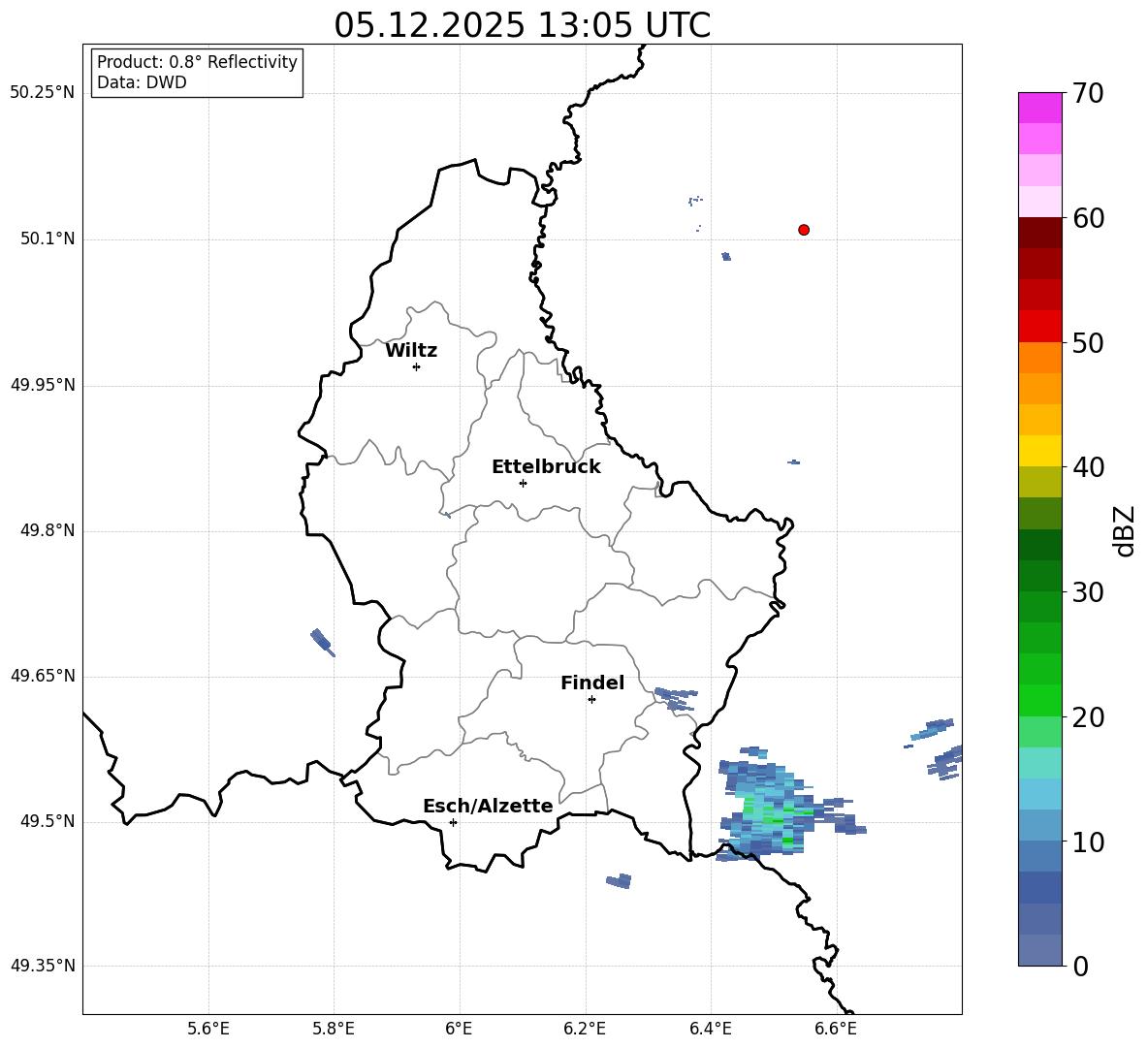Click the cross marker at Esch/Alzette
The height and width of the screenshot is (1048, 1148).
tap(453, 822)
